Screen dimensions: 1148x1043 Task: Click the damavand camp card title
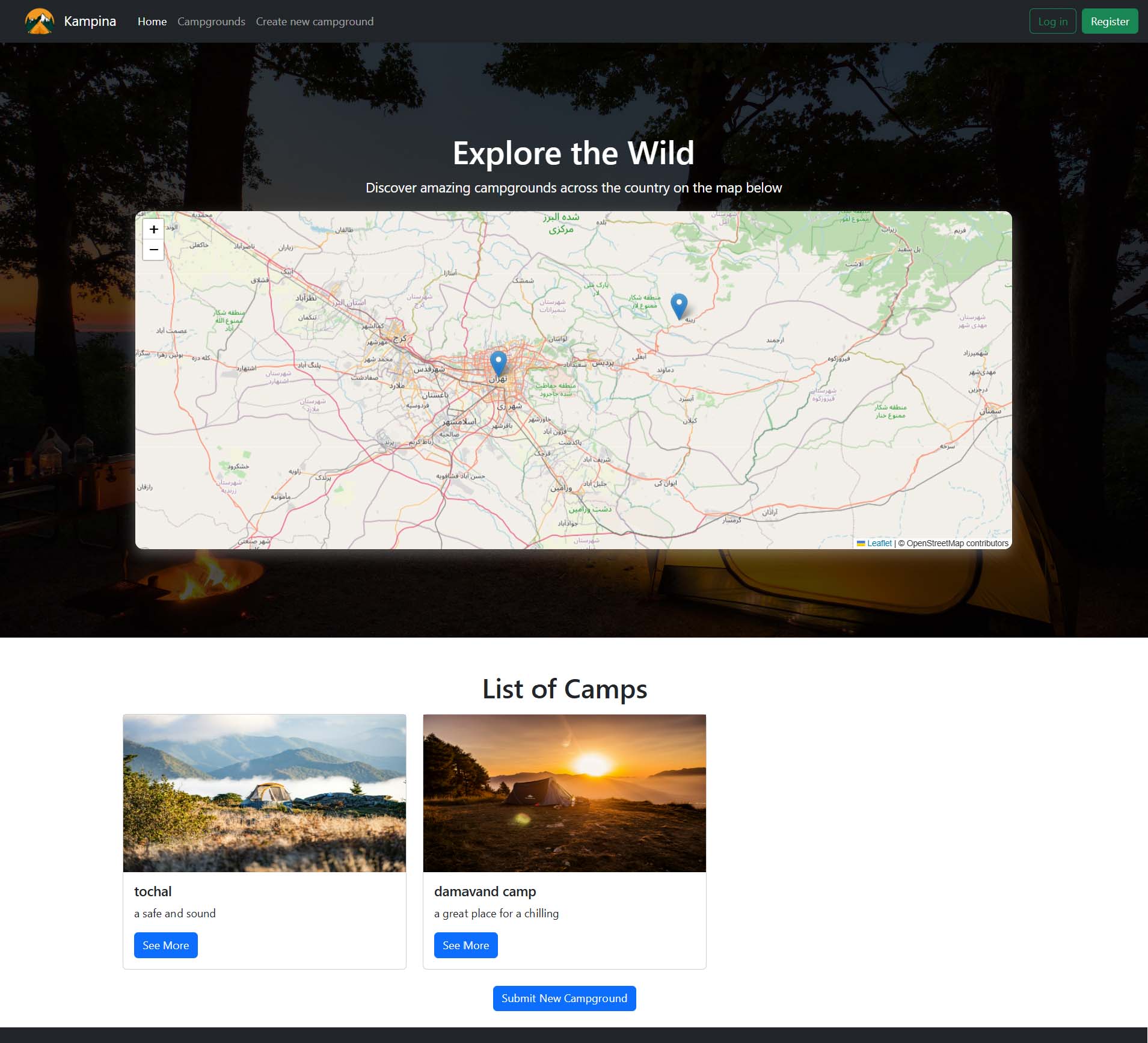(485, 891)
